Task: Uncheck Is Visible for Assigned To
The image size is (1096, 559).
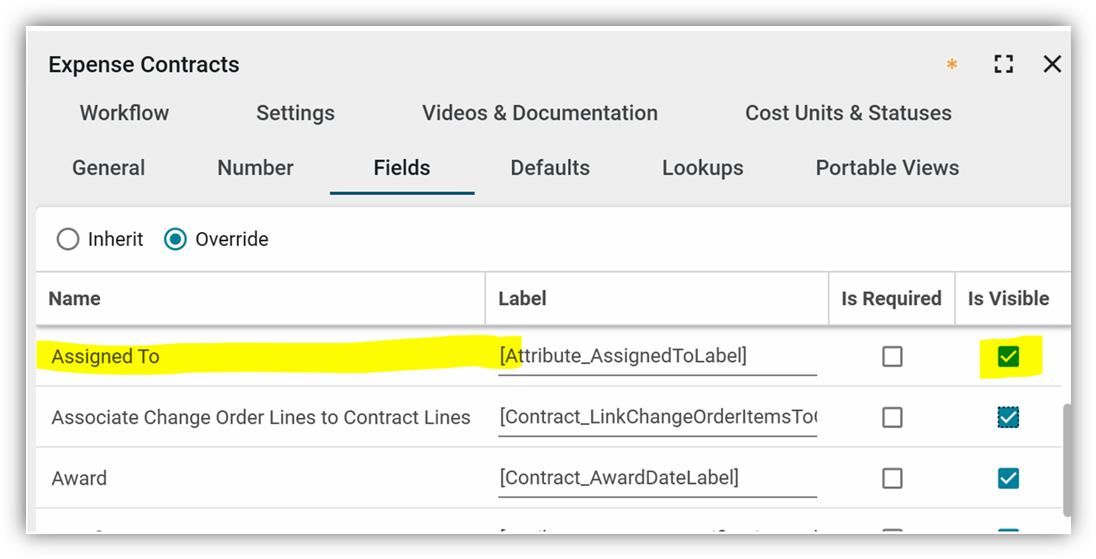Action: coord(1008,357)
